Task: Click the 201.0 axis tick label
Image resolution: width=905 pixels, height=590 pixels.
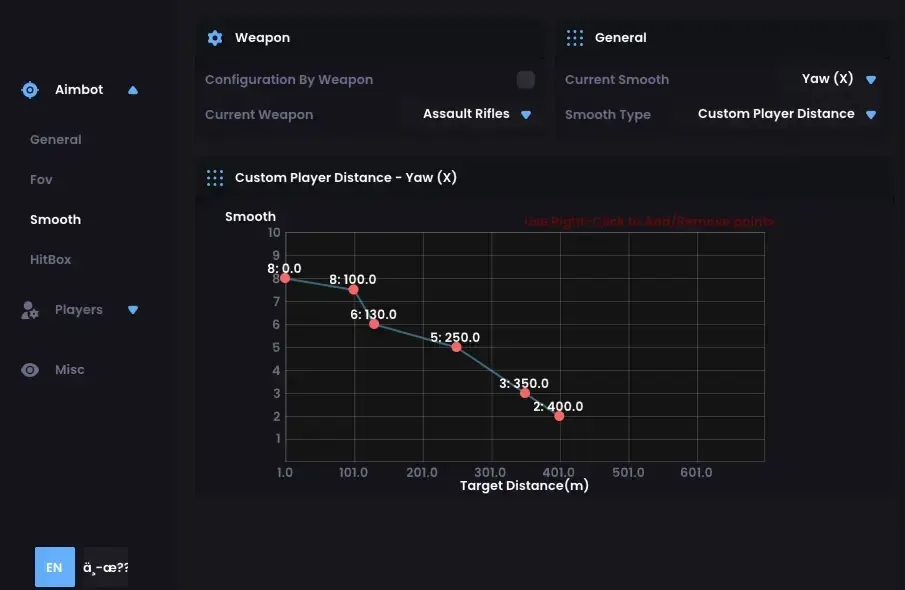Action: pos(422,472)
